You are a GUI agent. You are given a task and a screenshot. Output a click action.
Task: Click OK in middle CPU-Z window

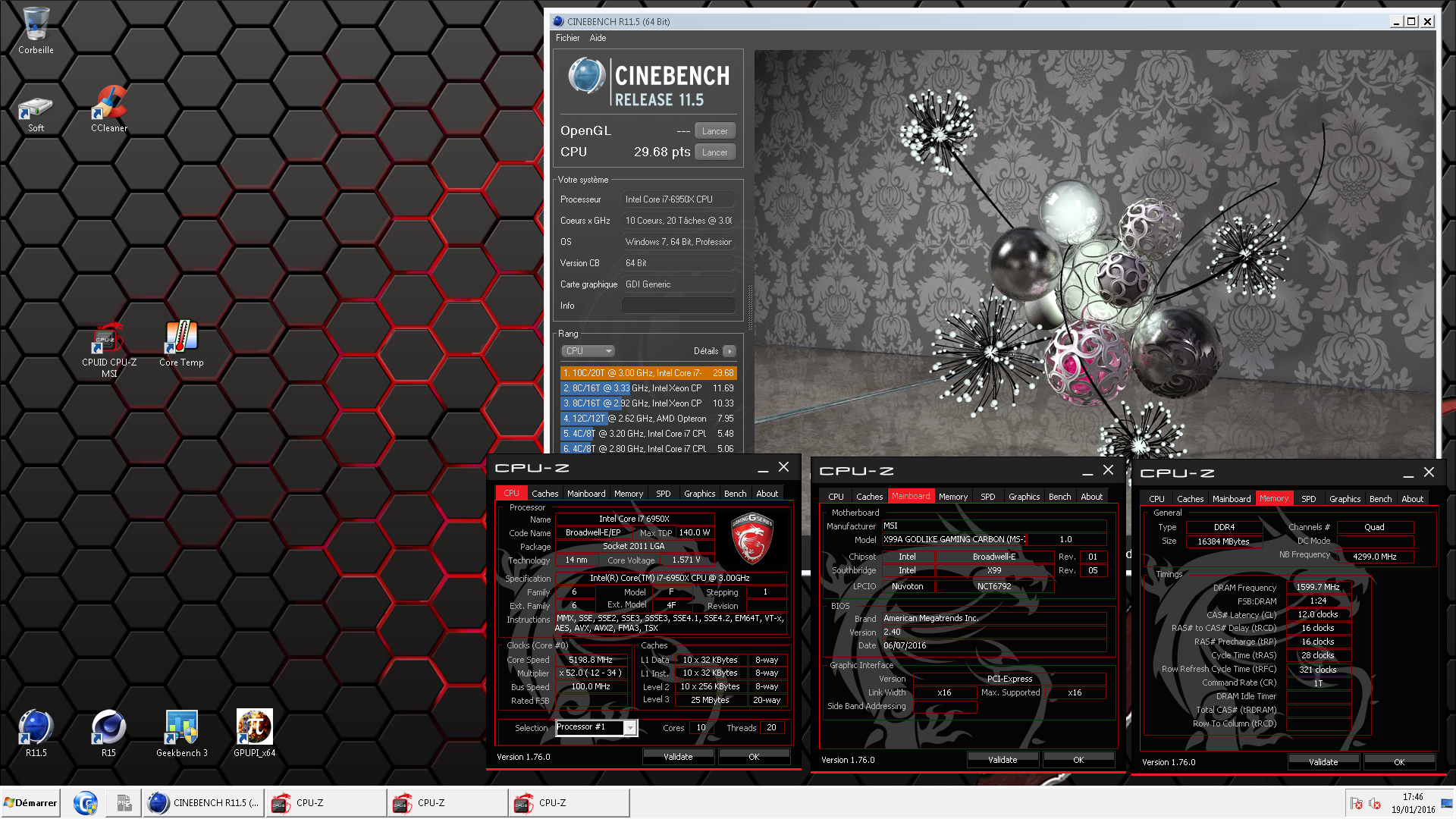(1078, 760)
